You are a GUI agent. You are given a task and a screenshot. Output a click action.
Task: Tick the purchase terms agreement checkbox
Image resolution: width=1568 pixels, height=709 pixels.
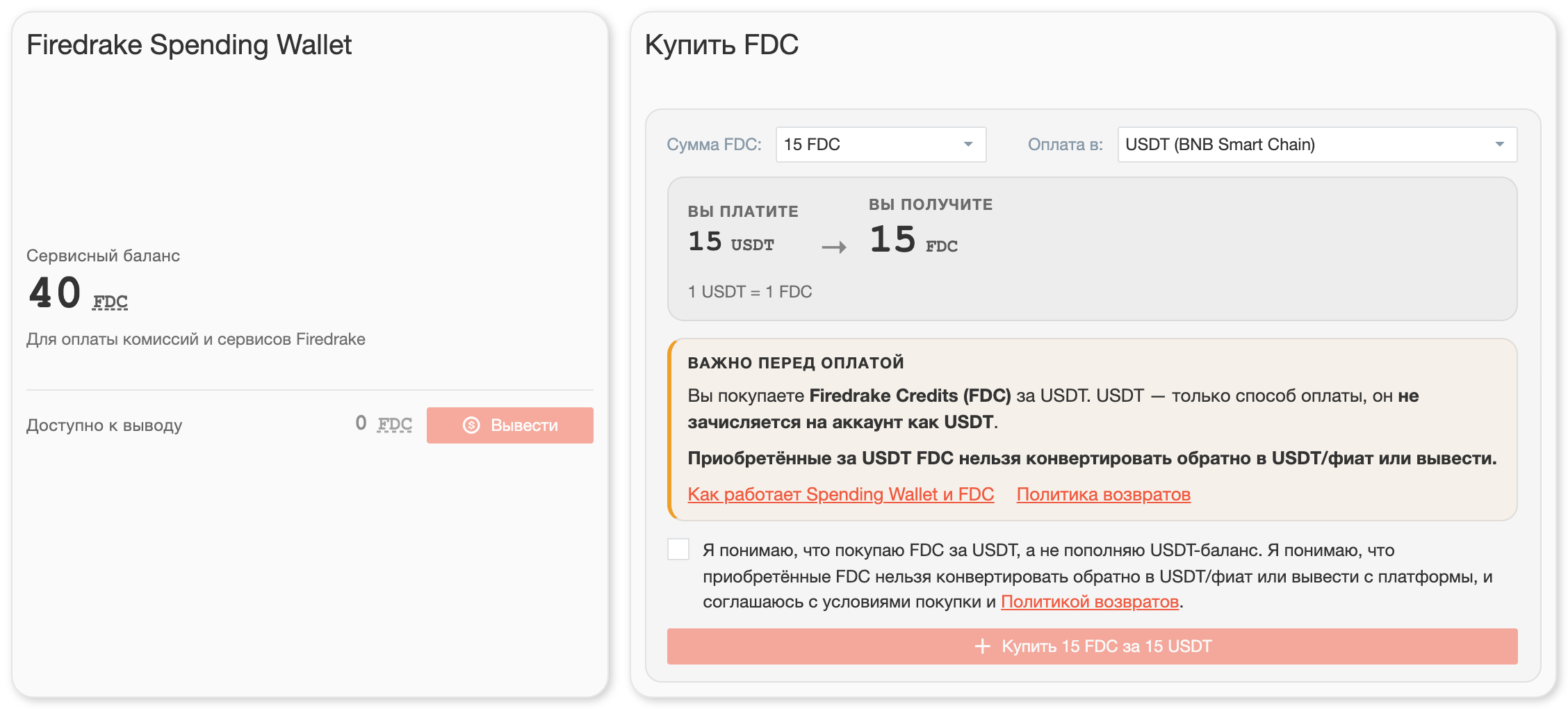click(678, 549)
